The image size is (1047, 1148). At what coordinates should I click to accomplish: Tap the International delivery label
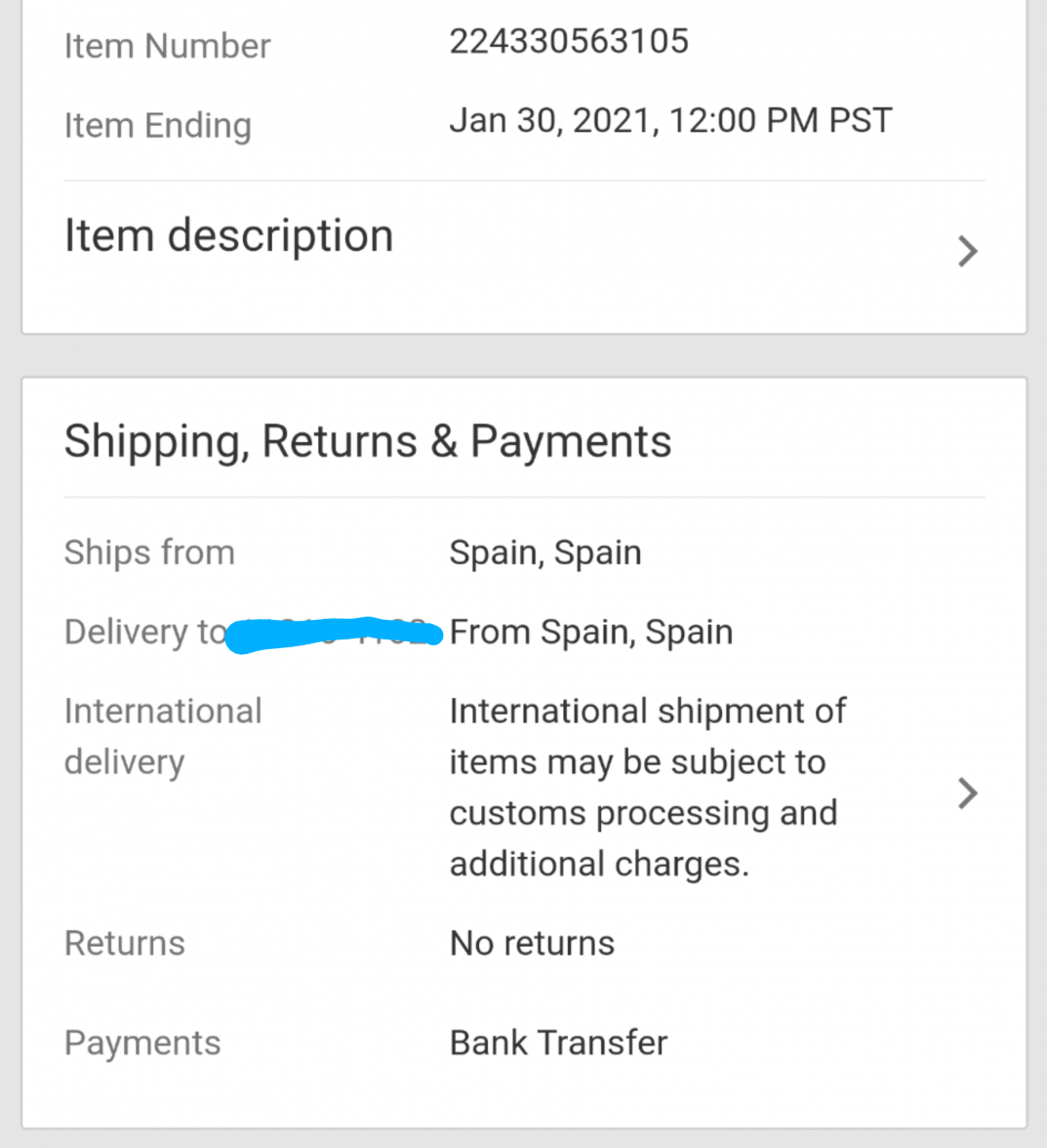tap(162, 736)
